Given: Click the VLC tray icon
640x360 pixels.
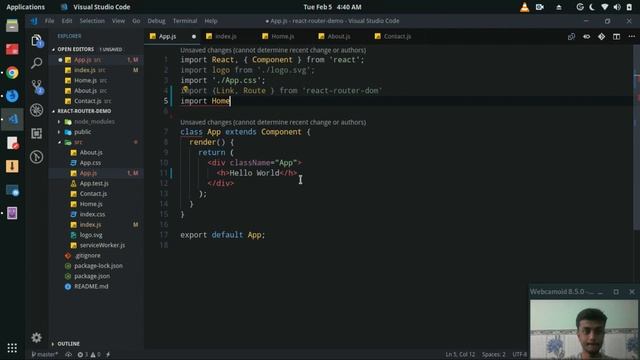Looking at the screenshot, I should (x=524, y=7).
